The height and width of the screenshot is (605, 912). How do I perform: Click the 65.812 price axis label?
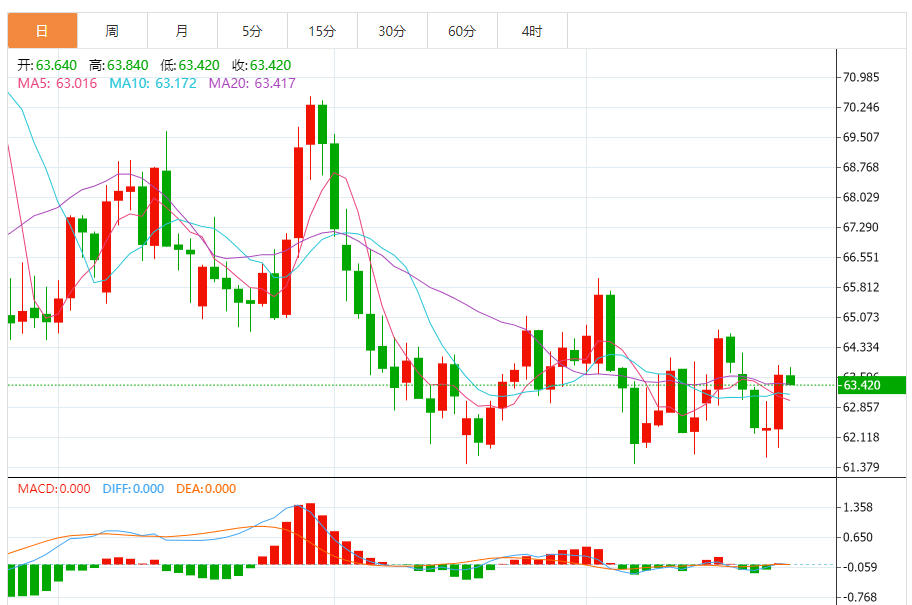pos(861,287)
